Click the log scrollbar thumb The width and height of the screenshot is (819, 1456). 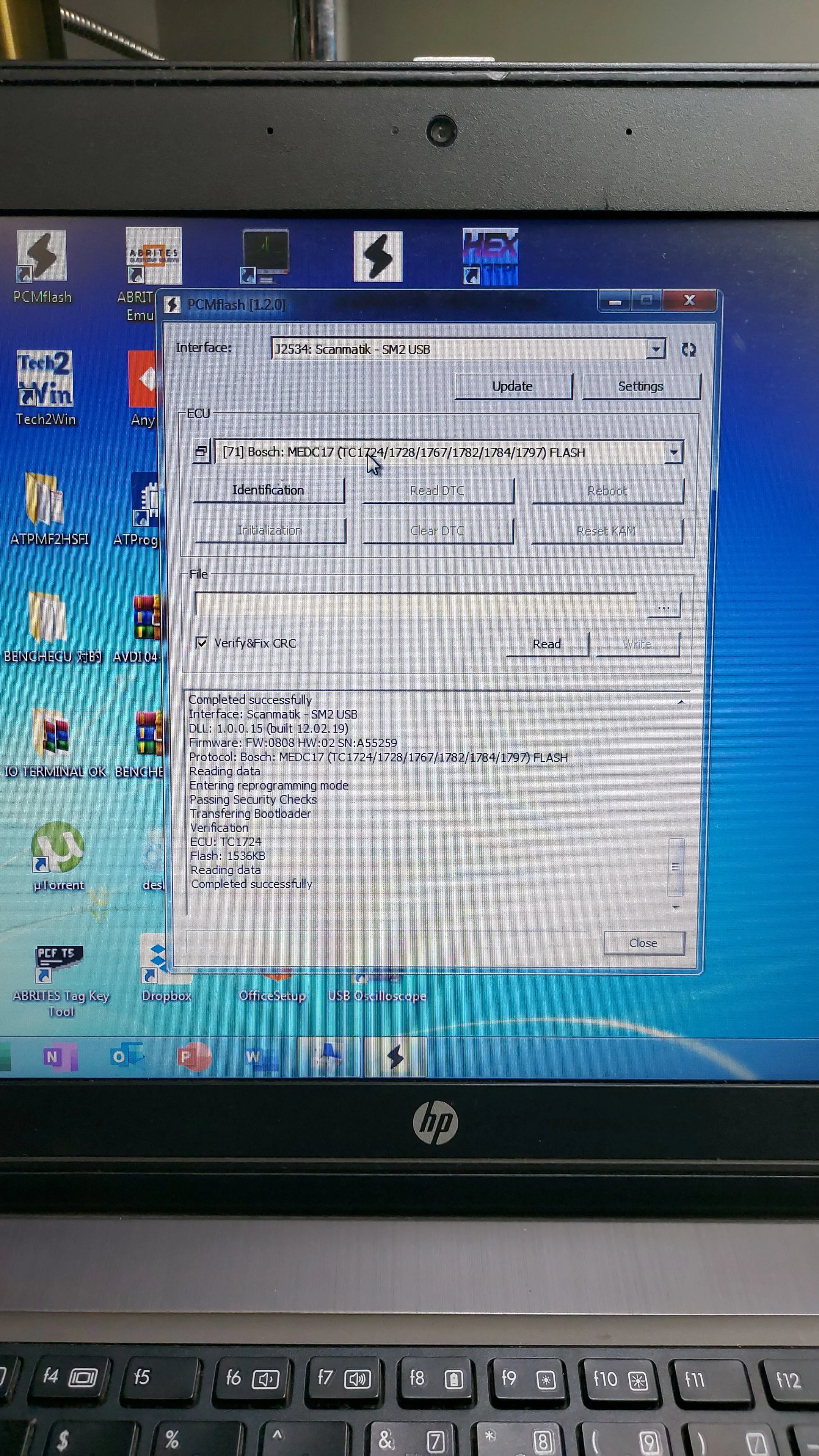[x=675, y=867]
